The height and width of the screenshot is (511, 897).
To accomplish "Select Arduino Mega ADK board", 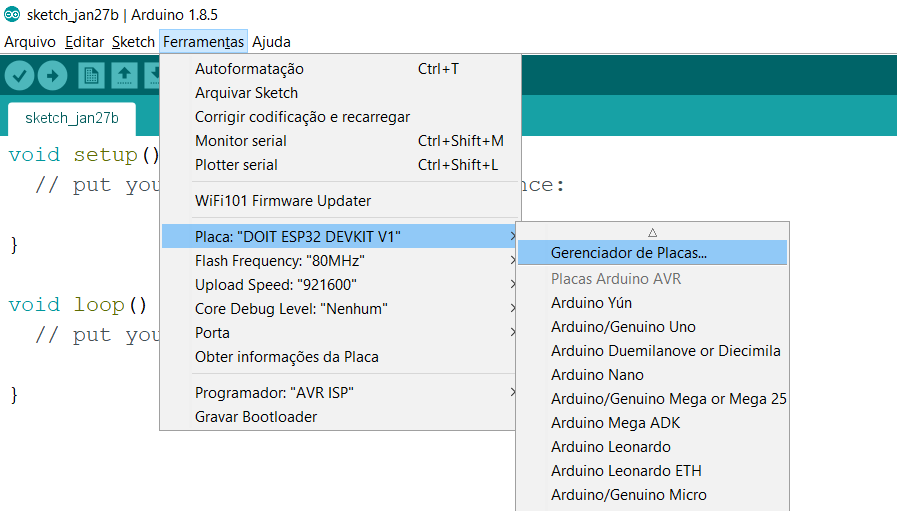I will pyautogui.click(x=652, y=423).
